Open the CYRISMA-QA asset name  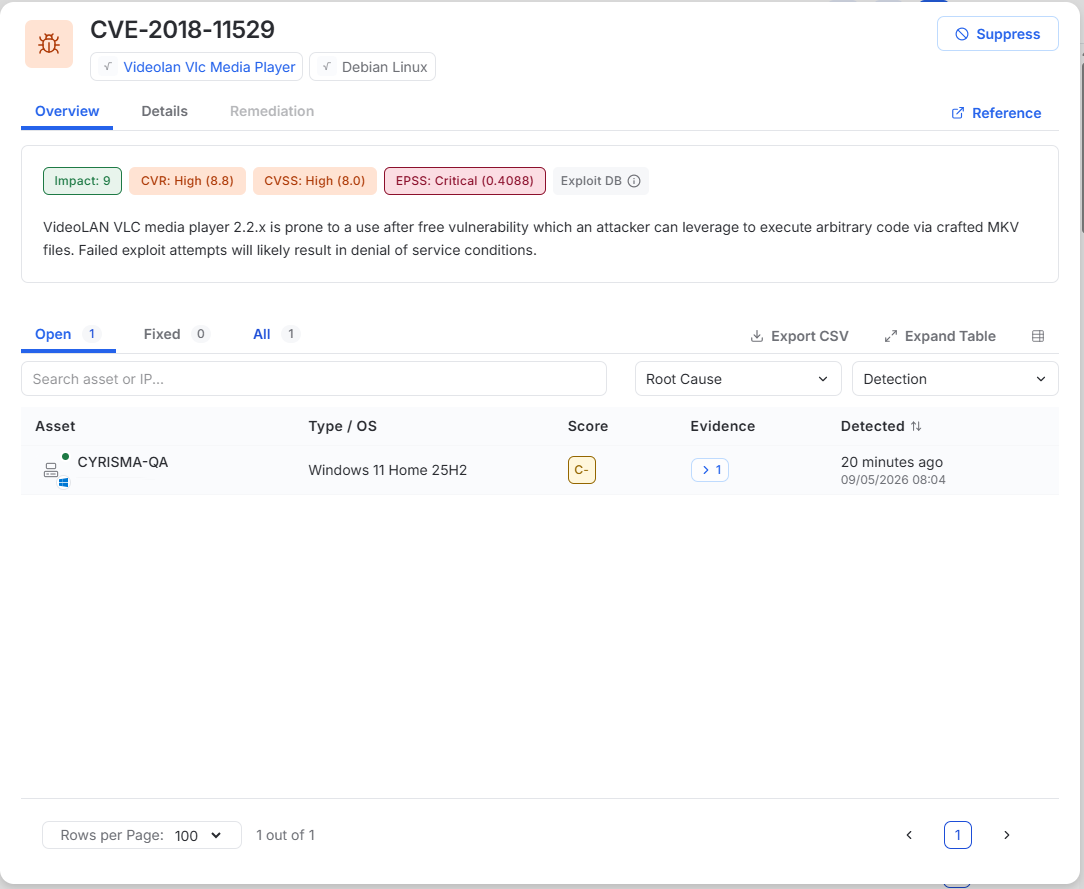point(122,462)
